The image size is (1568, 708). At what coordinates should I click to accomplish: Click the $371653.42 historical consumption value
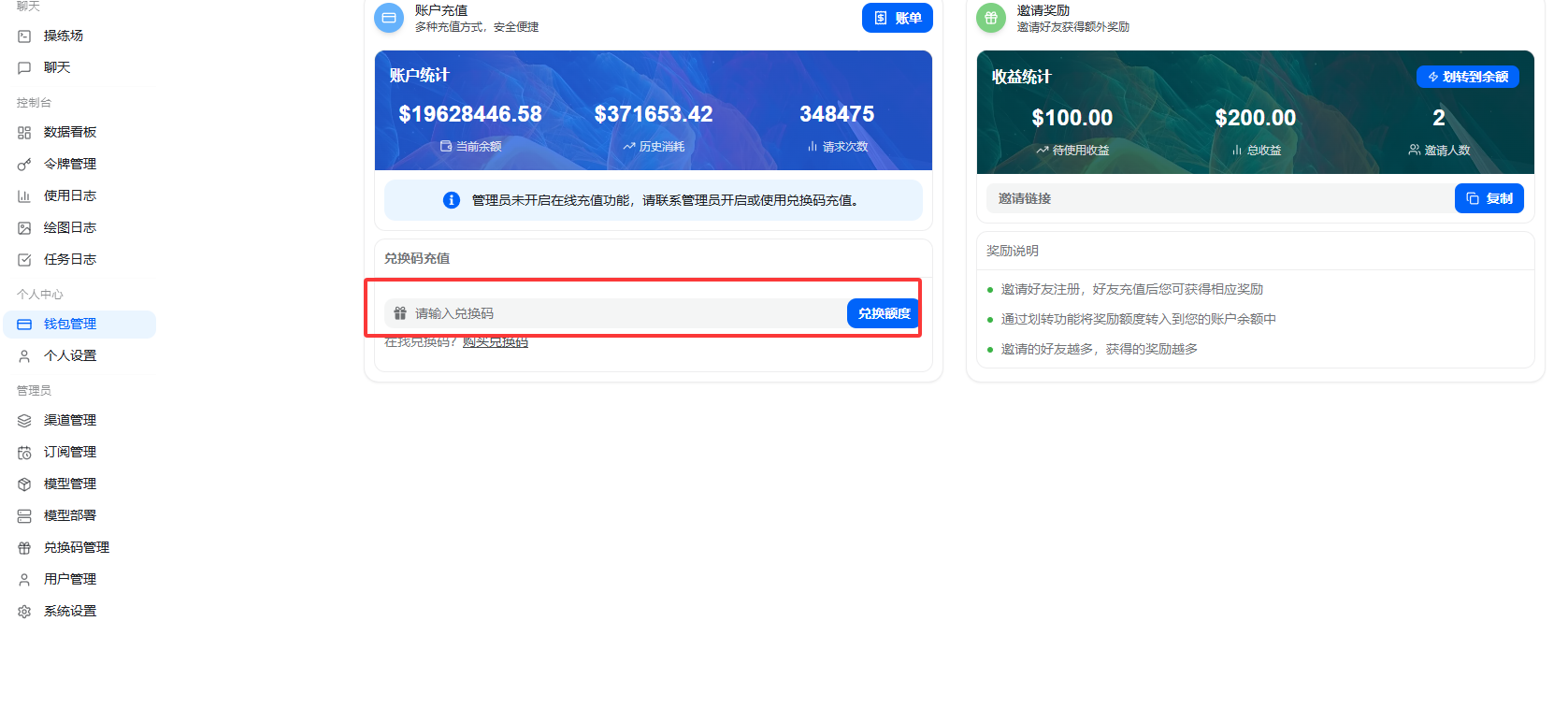point(654,114)
